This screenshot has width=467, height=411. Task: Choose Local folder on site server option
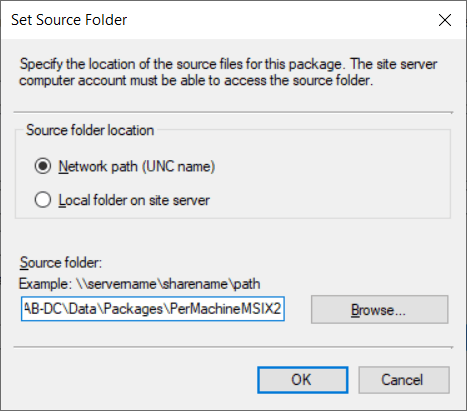click(43, 200)
